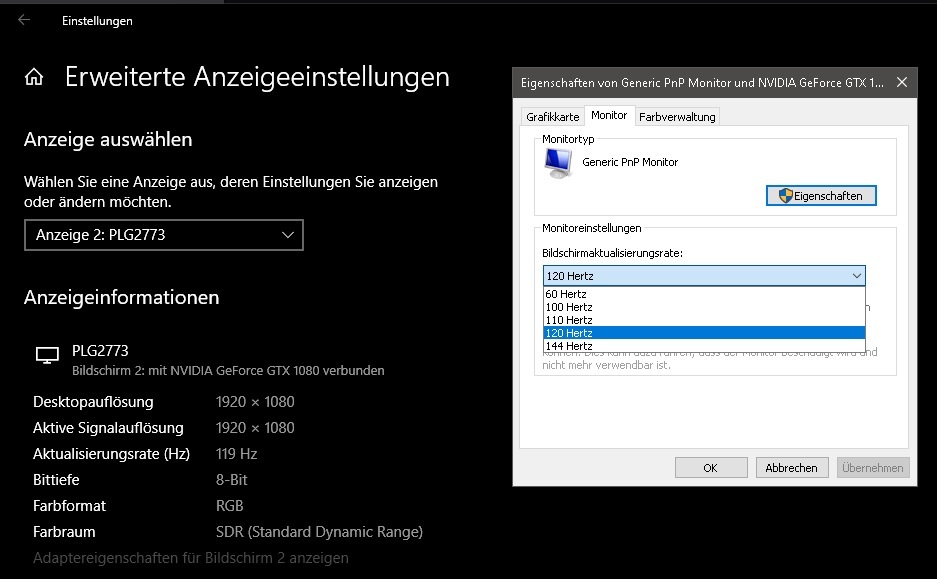Click the SDR (Standard Dynamic Range) value
Screen dimensions: 937x579
pos(319,532)
